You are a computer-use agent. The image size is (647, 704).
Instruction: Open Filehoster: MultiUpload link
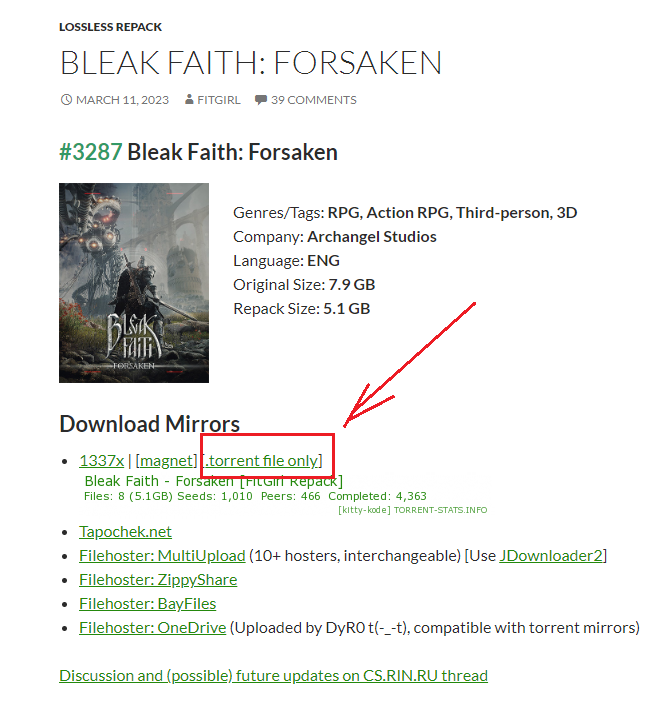(x=162, y=556)
